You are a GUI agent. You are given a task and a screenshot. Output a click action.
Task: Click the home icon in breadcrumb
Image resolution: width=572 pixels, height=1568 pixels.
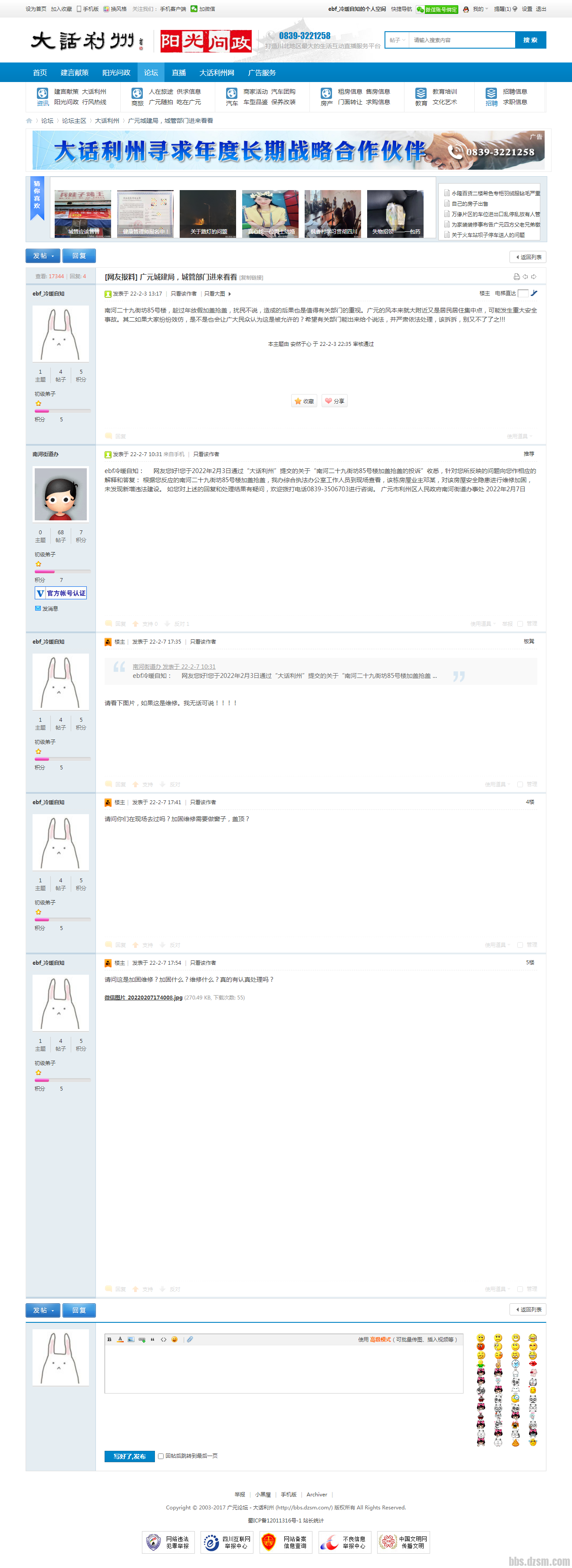29,121
